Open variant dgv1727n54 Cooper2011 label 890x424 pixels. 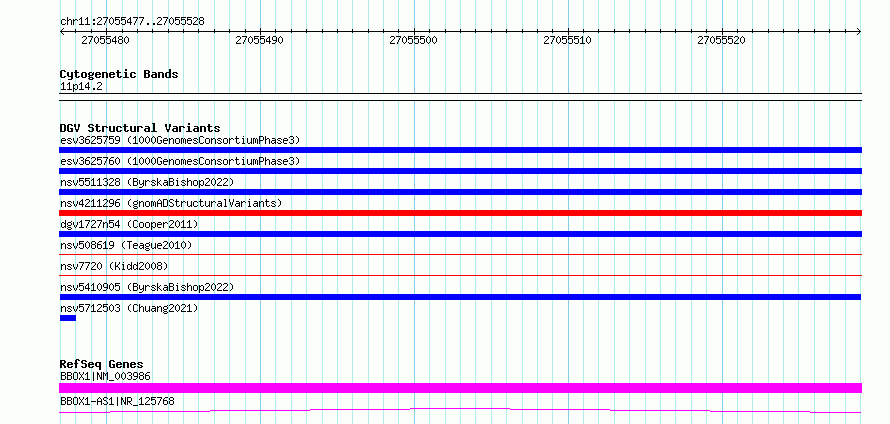tap(129, 224)
